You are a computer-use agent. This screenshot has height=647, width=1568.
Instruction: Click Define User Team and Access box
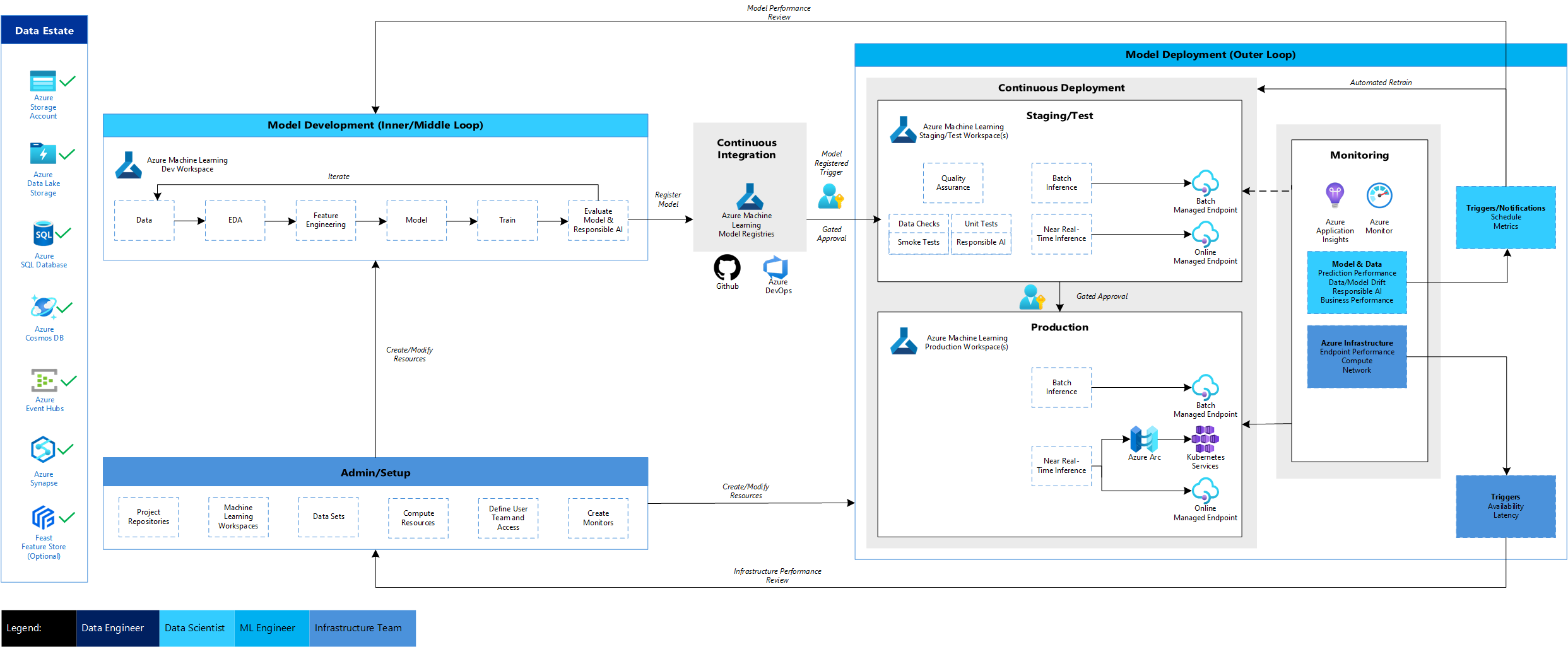(508, 518)
